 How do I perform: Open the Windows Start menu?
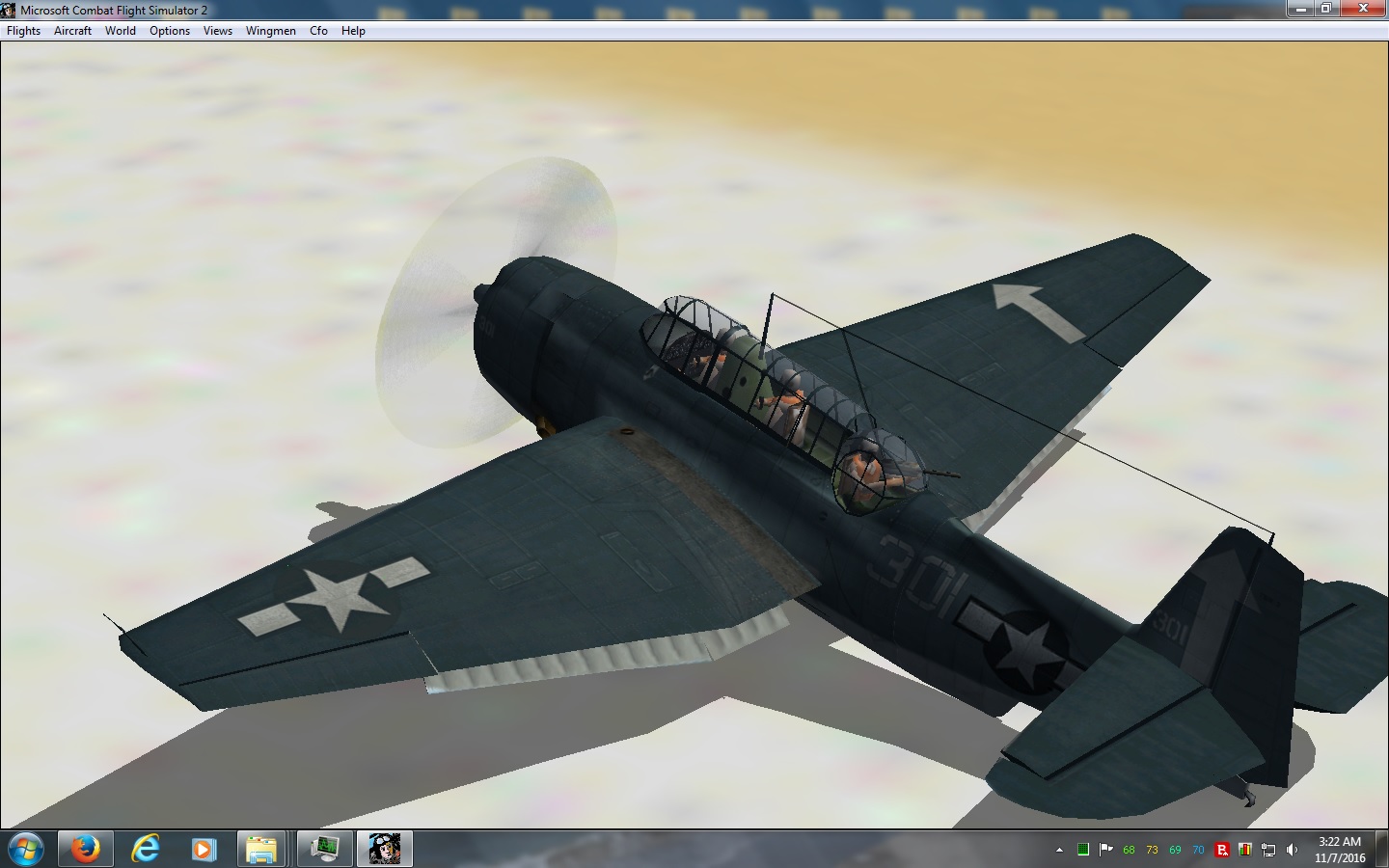tap(25, 850)
